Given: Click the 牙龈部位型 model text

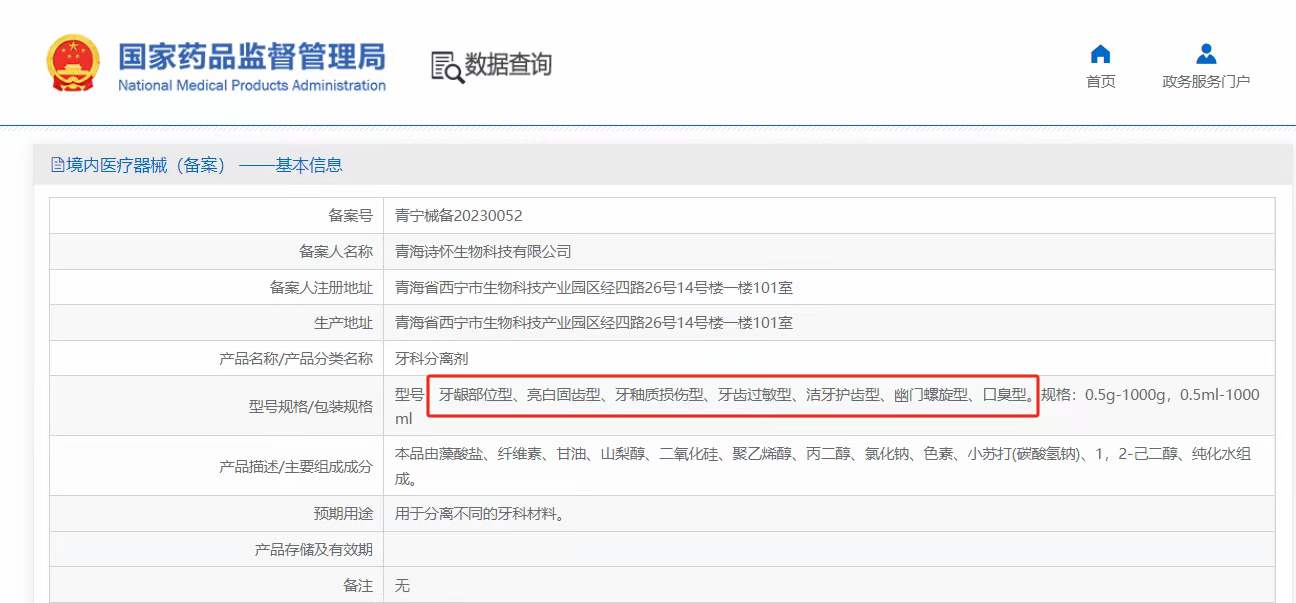Looking at the screenshot, I should point(476,395).
